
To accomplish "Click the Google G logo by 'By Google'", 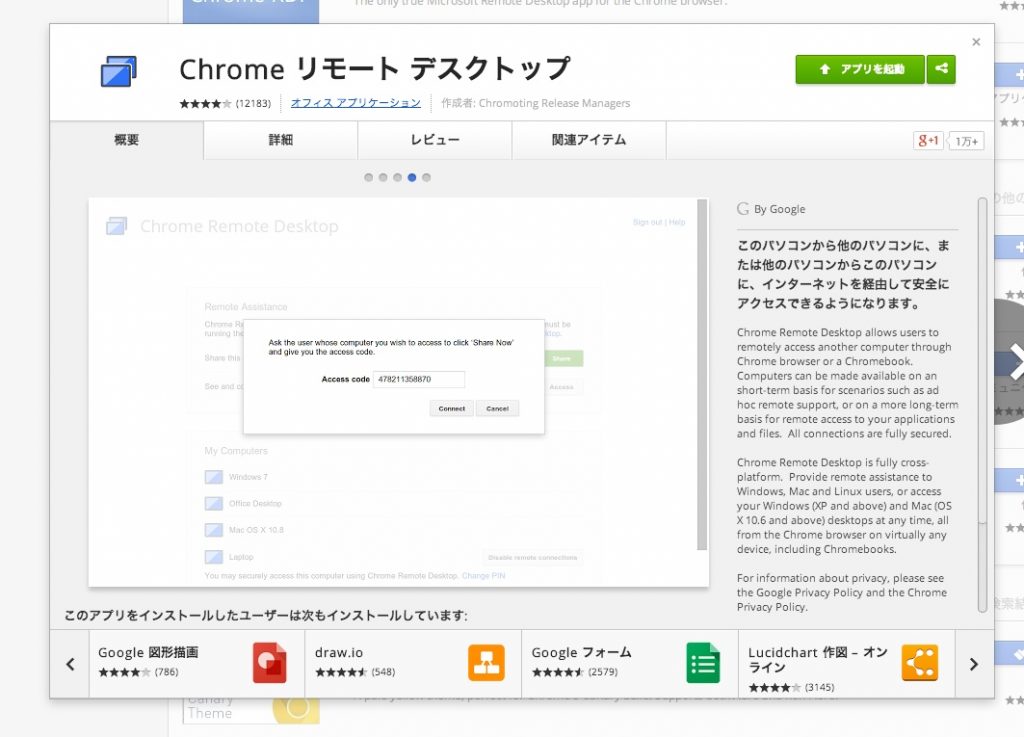I will 743,209.
